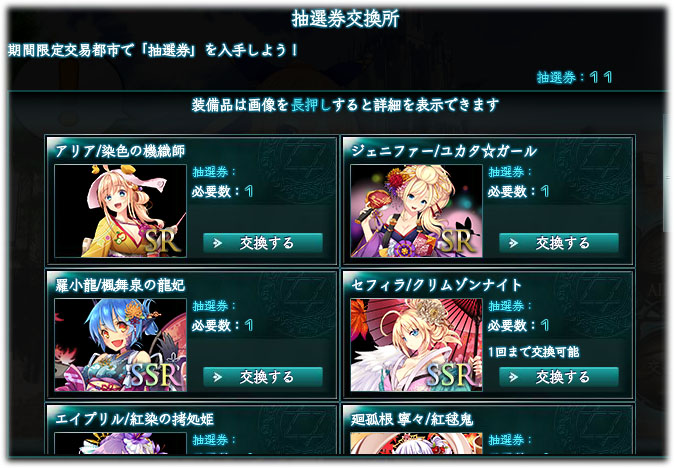Open セフィラ SSR card image
This screenshot has height=468, width=674.
[x=416, y=345]
